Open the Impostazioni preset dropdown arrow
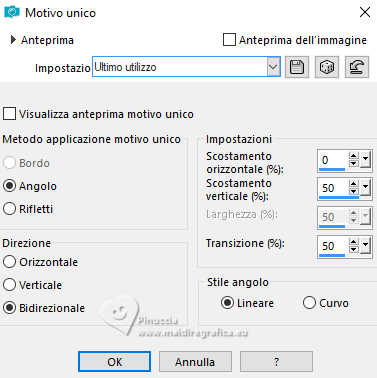This screenshot has height=378, width=377. click(273, 67)
